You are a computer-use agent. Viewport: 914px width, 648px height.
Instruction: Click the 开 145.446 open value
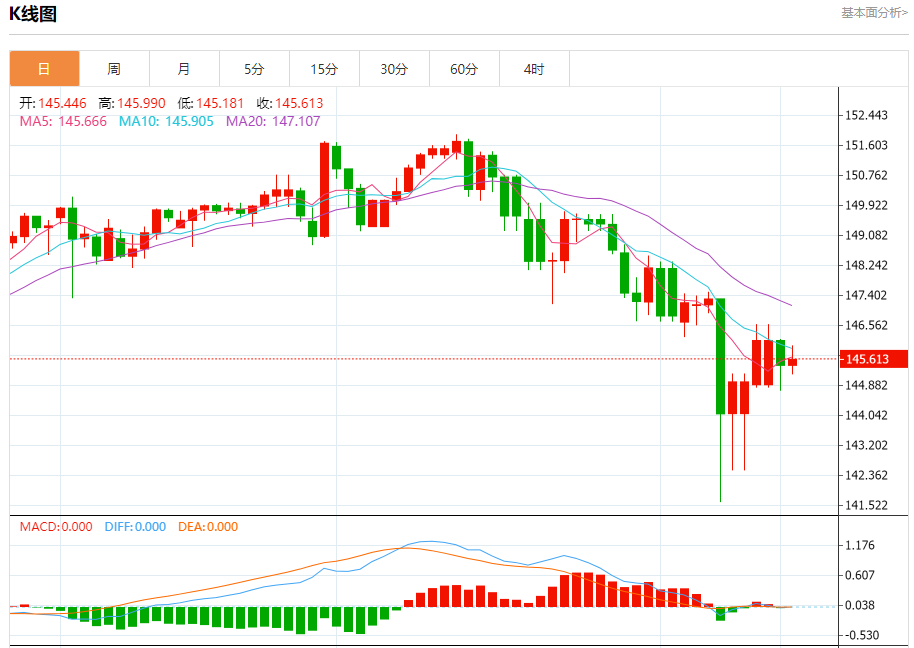[52, 103]
